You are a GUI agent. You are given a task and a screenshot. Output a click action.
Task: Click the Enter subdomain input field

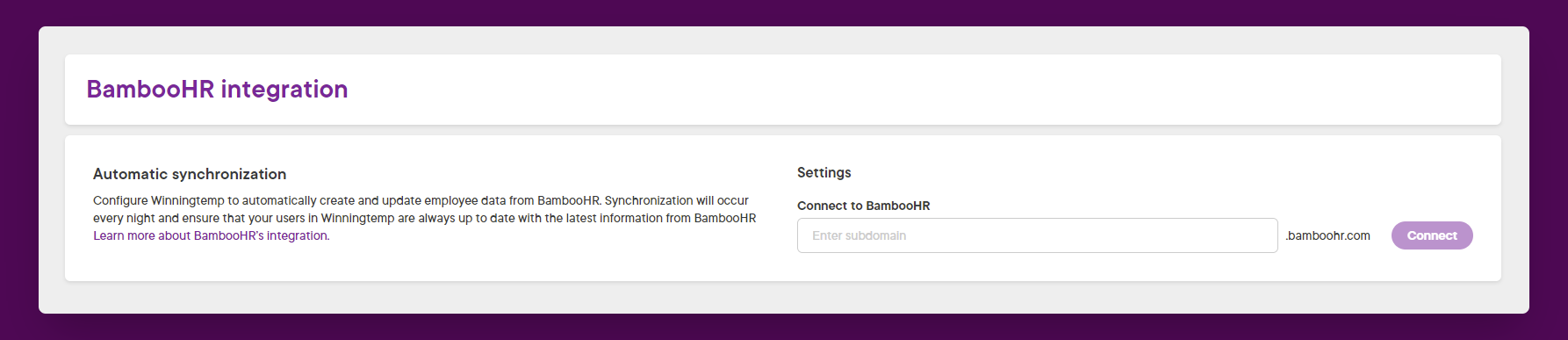pyautogui.click(x=1037, y=235)
